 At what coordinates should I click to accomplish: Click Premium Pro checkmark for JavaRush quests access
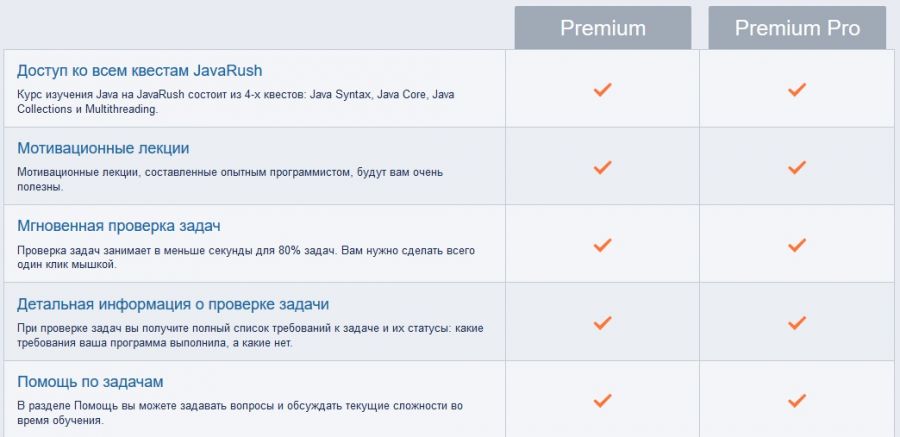pos(797,90)
